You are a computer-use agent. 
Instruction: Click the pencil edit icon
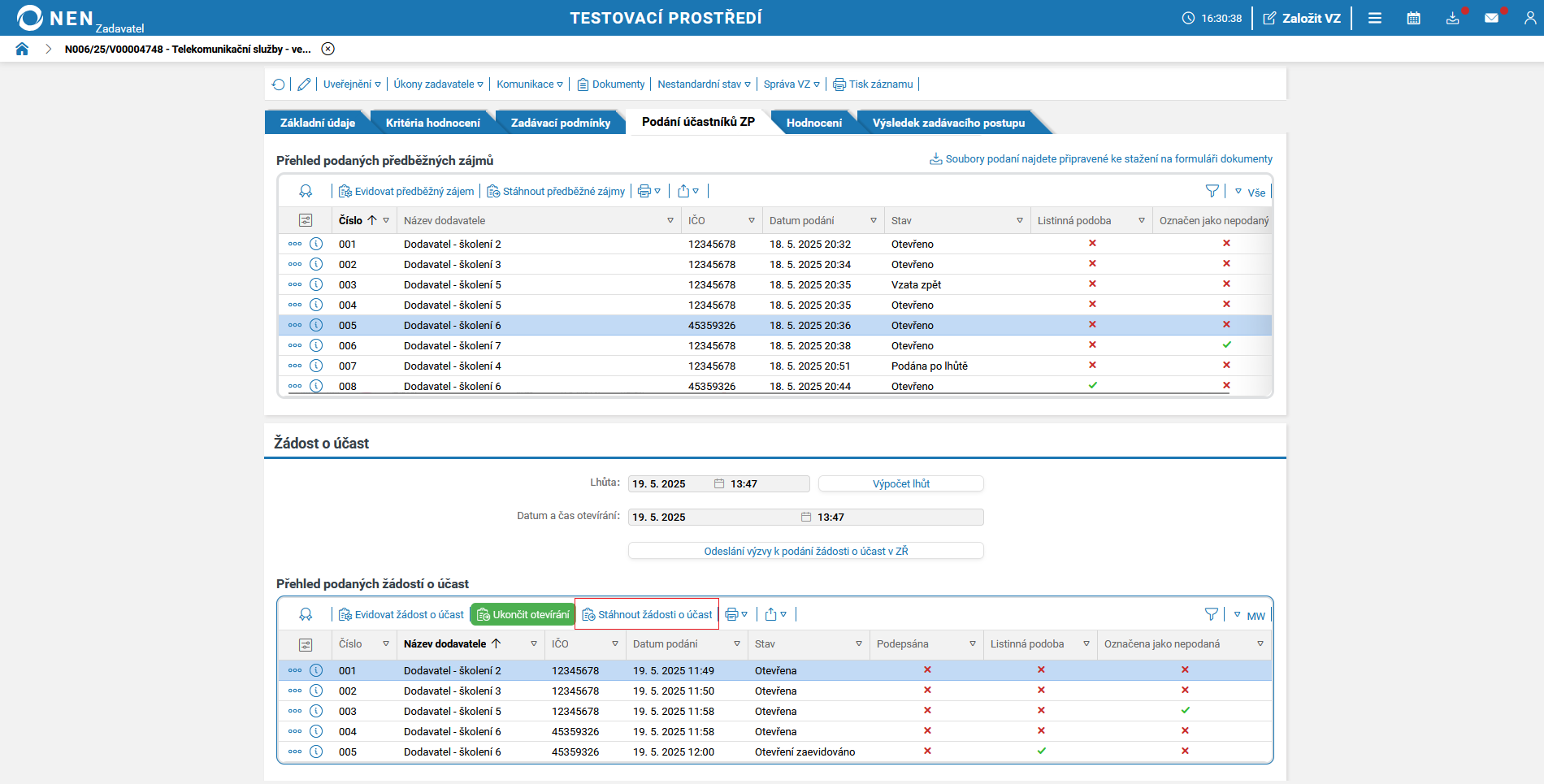click(x=304, y=84)
